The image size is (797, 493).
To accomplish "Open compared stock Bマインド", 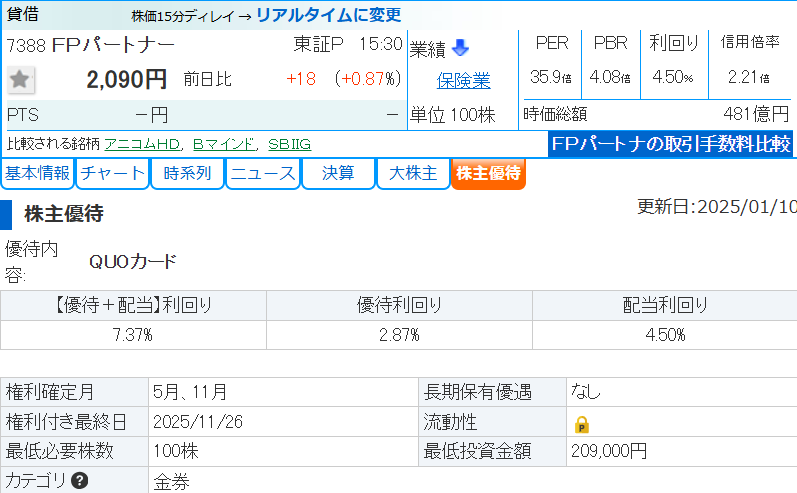I will click(223, 144).
